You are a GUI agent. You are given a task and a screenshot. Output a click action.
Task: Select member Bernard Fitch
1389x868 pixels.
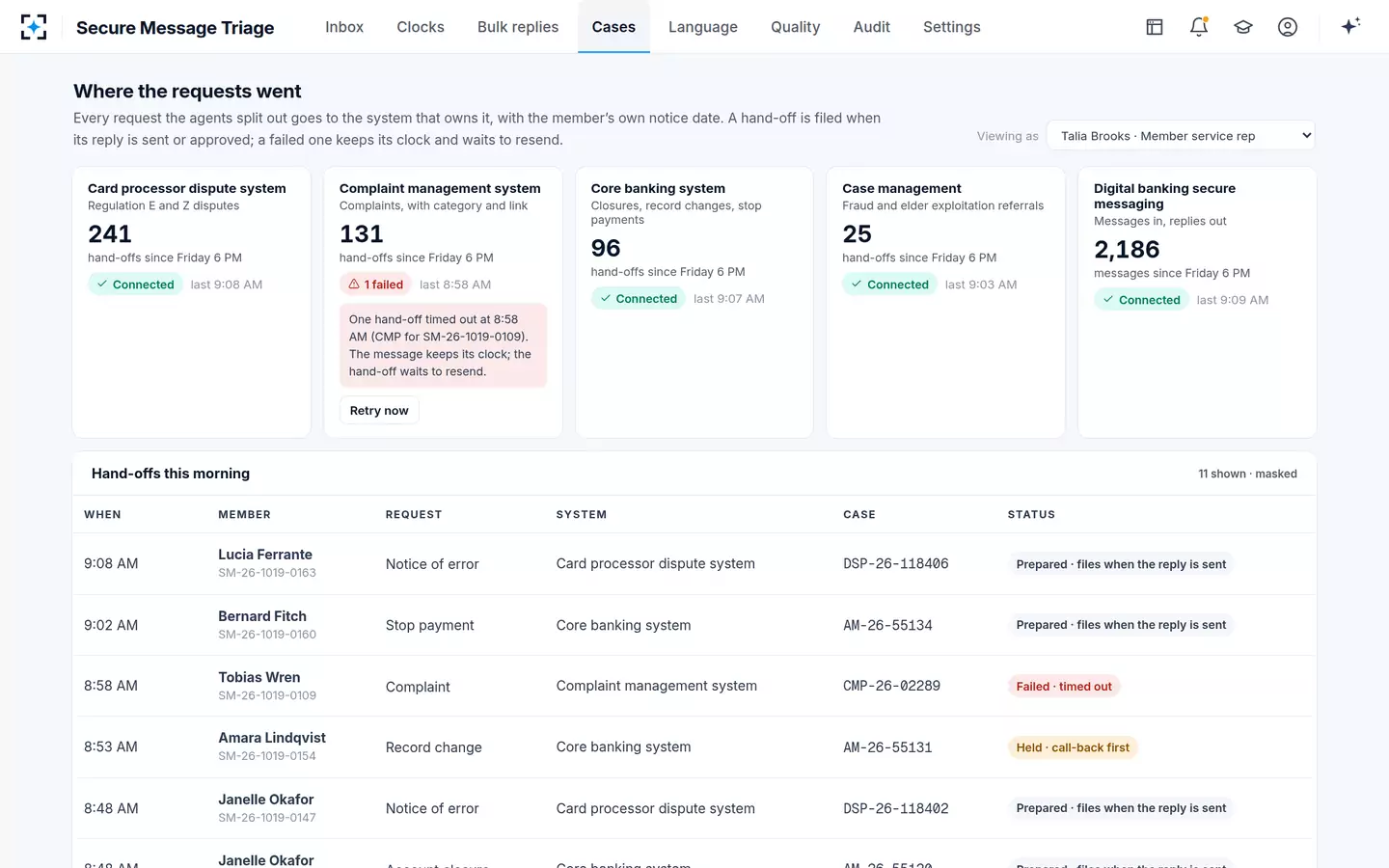click(x=262, y=616)
